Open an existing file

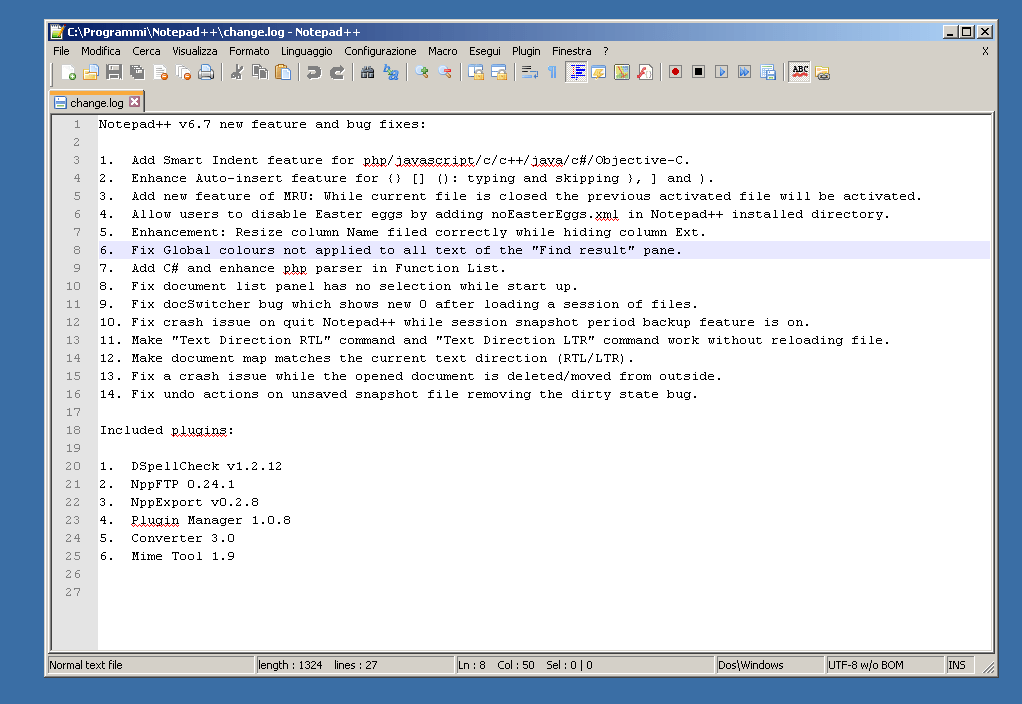click(89, 71)
